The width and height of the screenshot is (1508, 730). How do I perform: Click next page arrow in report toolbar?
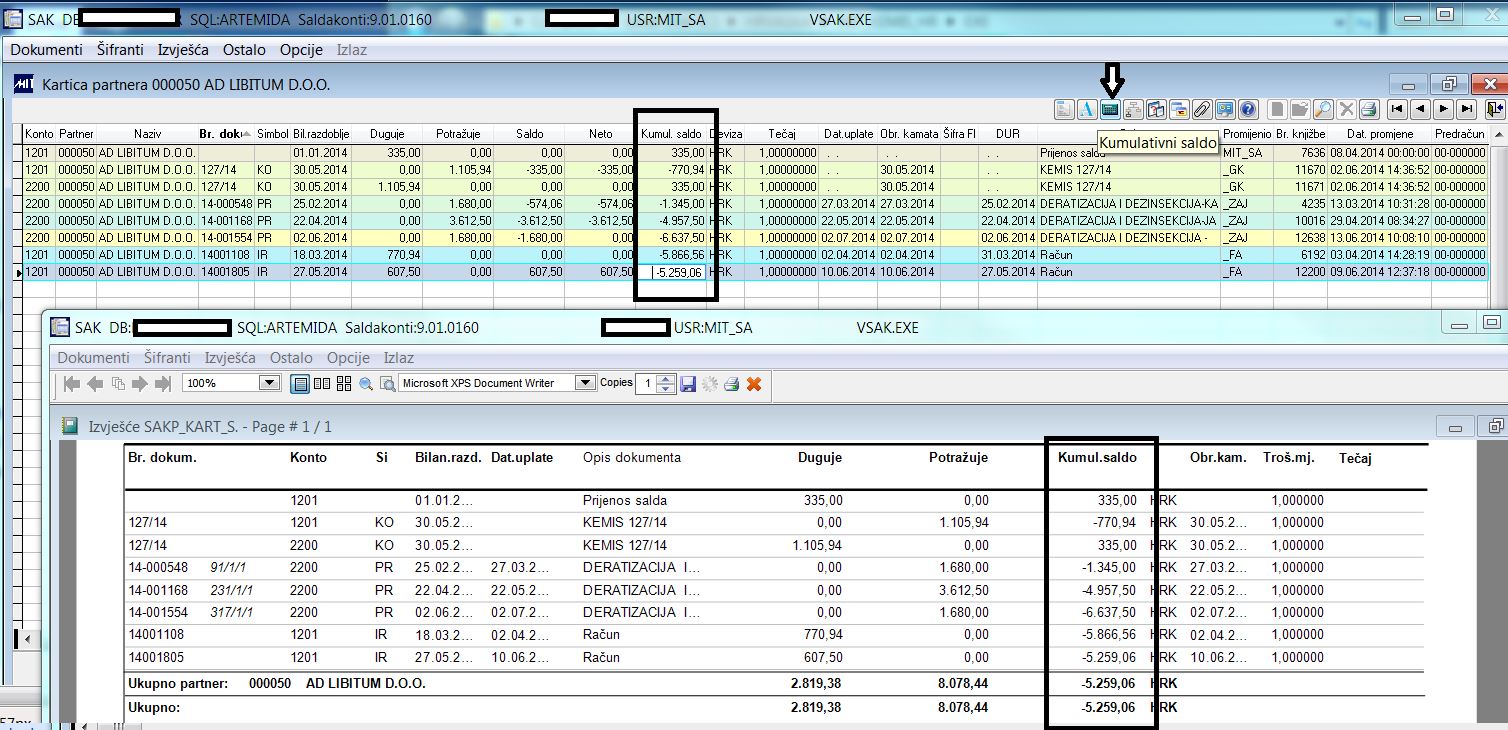pyautogui.click(x=140, y=383)
